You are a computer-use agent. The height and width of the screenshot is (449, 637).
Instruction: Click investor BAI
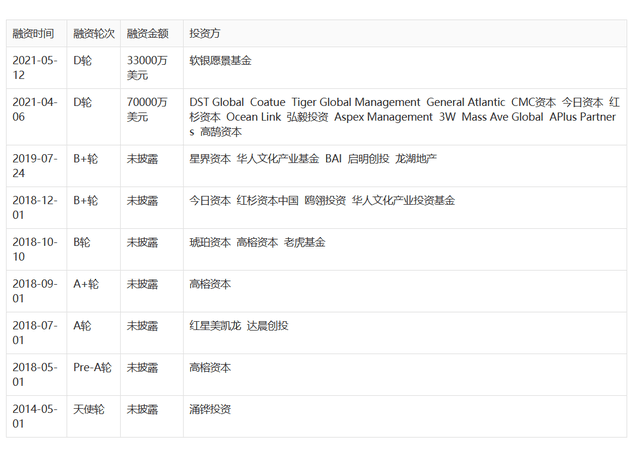point(334,159)
